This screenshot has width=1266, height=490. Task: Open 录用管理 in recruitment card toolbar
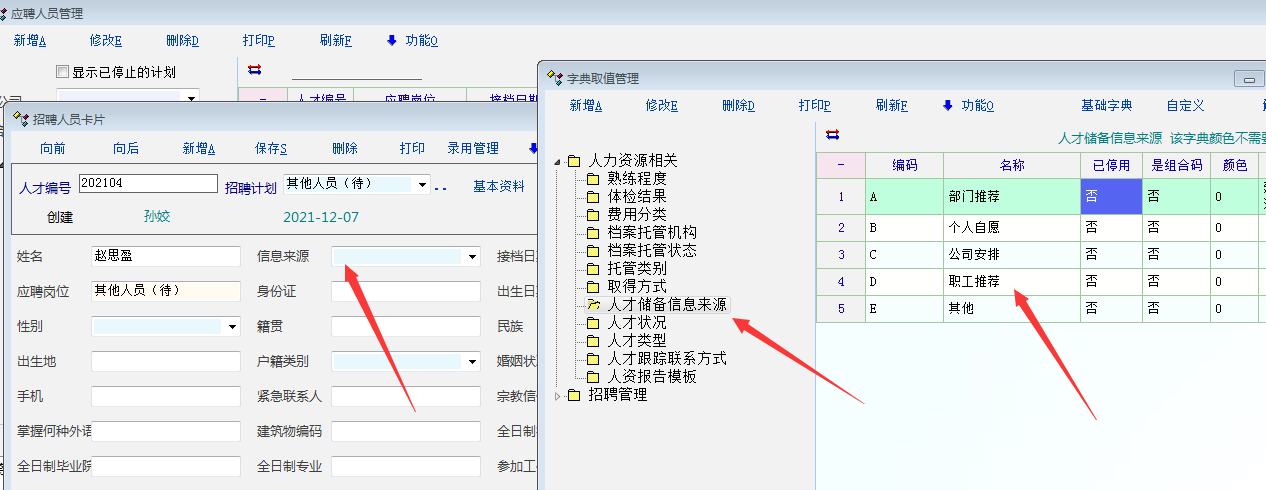pyautogui.click(x=472, y=148)
